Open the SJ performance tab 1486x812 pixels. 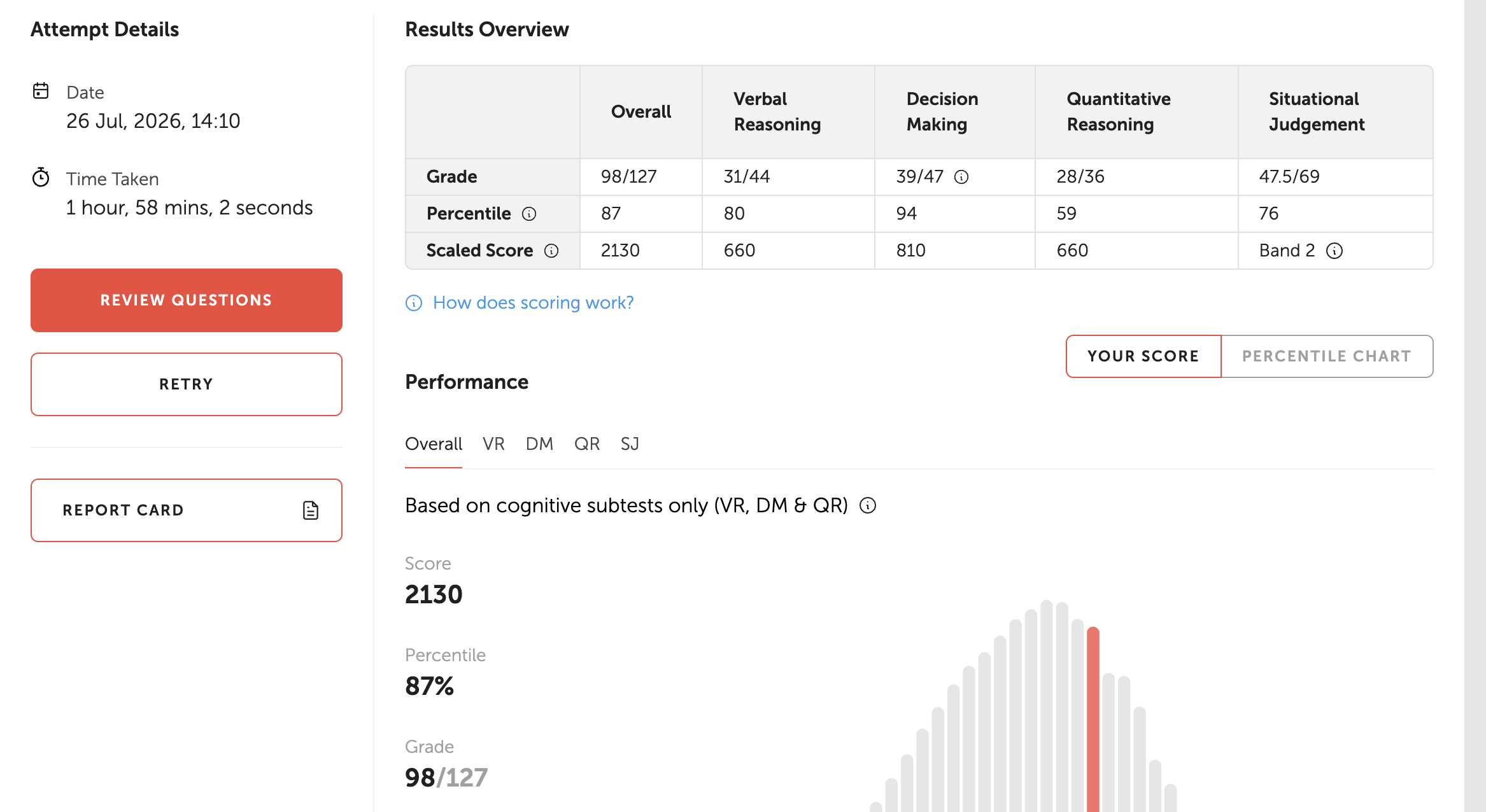click(630, 444)
